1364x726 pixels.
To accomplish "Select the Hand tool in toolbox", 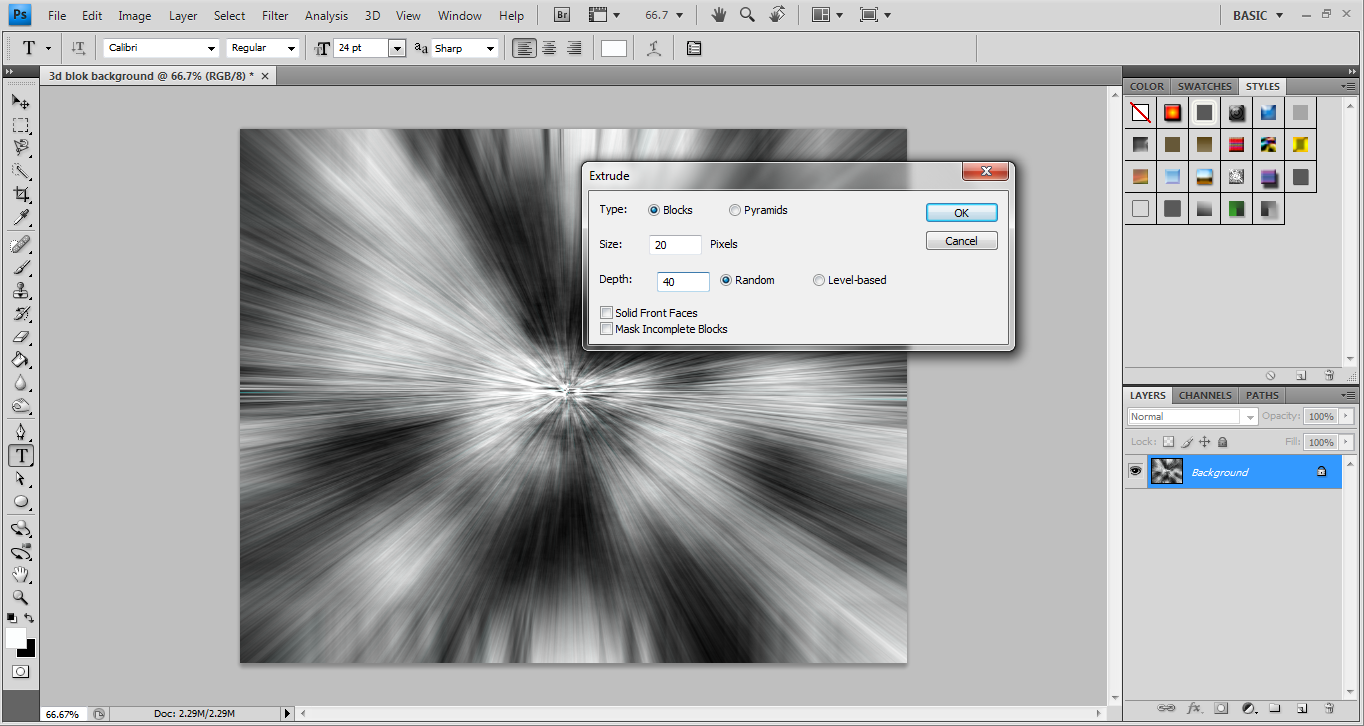I will [20, 574].
